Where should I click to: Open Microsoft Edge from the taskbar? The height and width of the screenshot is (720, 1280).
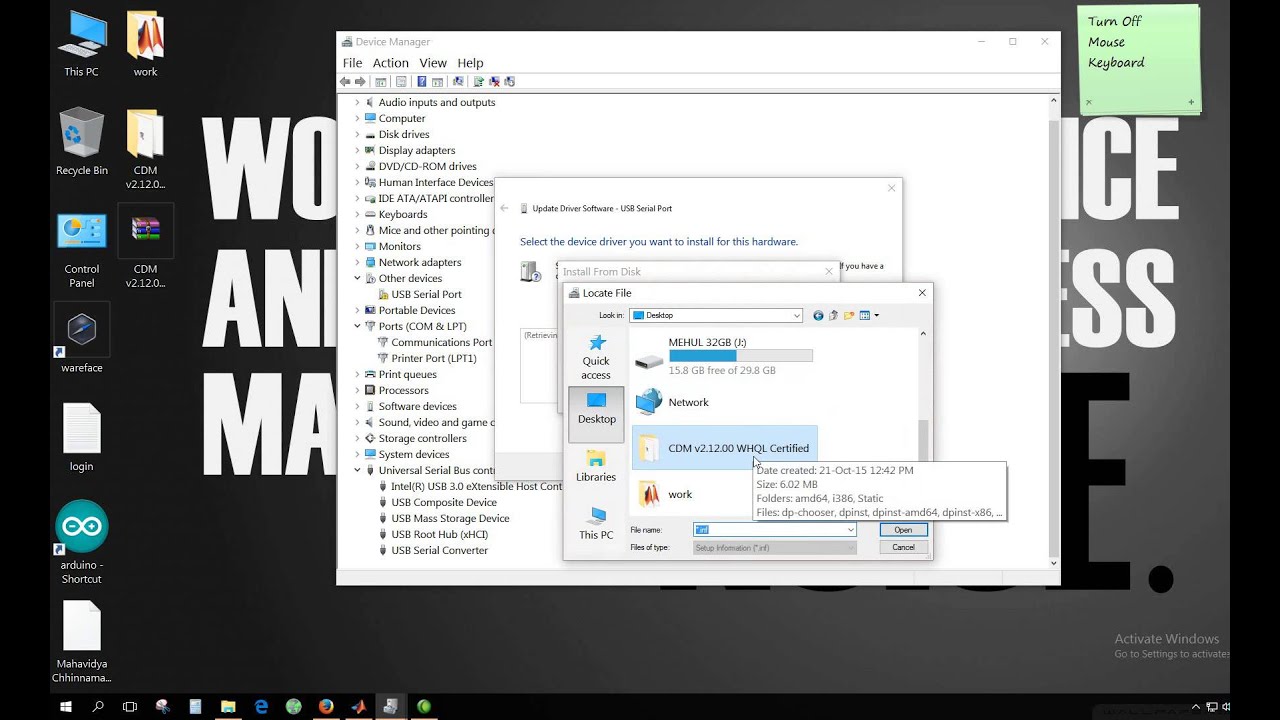tap(261, 707)
